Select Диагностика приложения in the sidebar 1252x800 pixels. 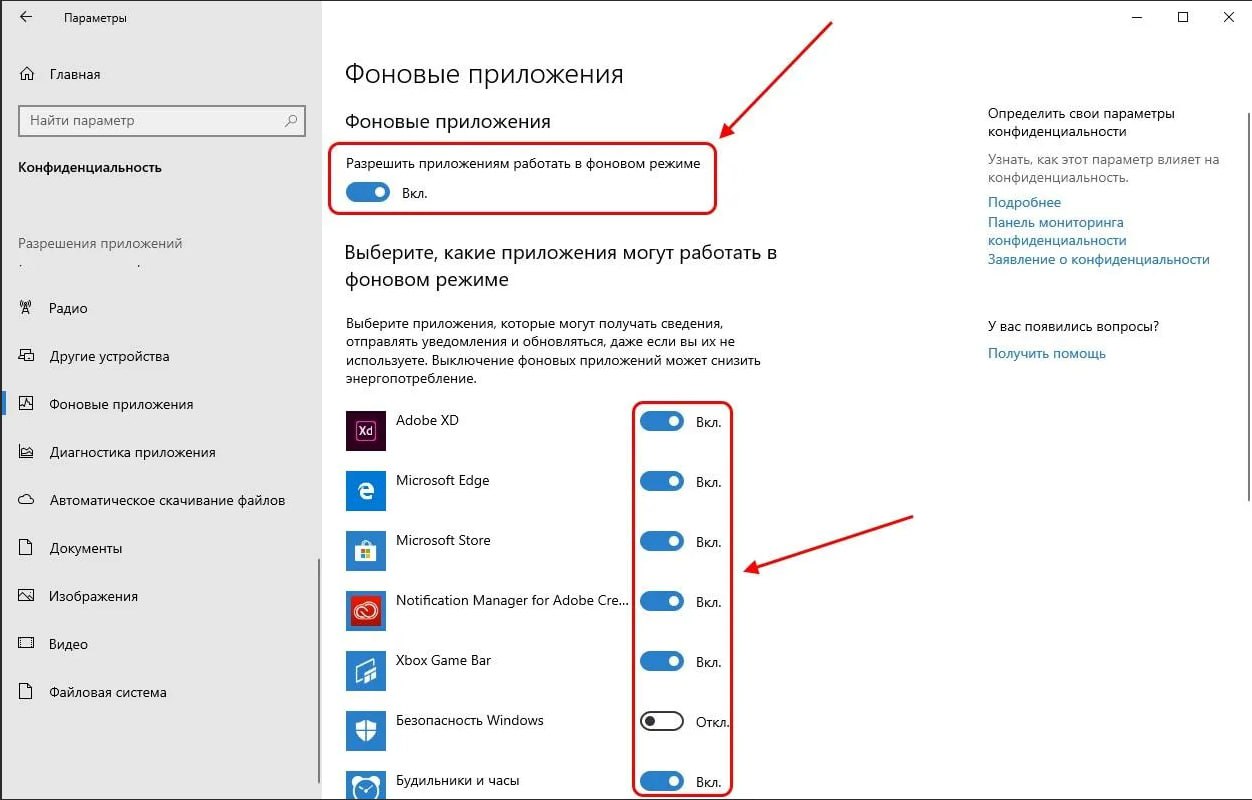[x=132, y=452]
